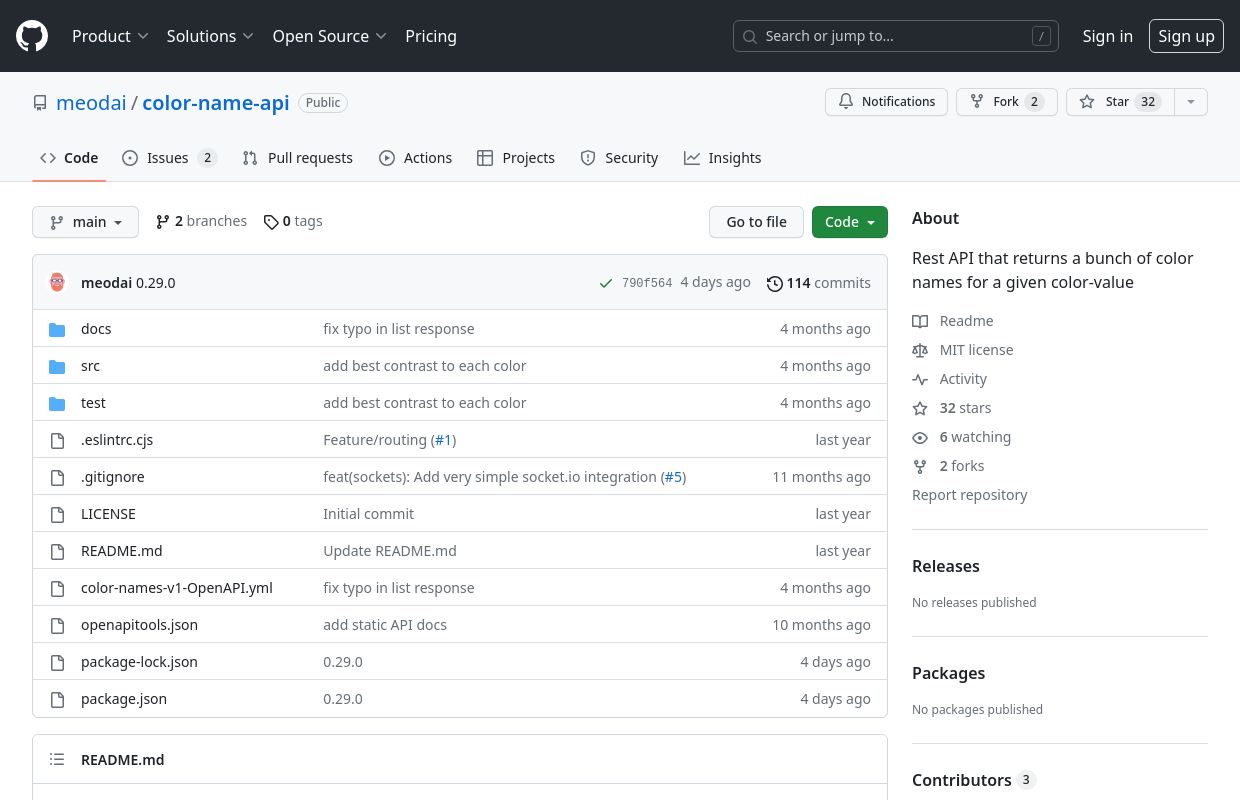Viewport: 1240px width, 800px height.
Task: Click the 2 branches link
Action: tap(202, 221)
